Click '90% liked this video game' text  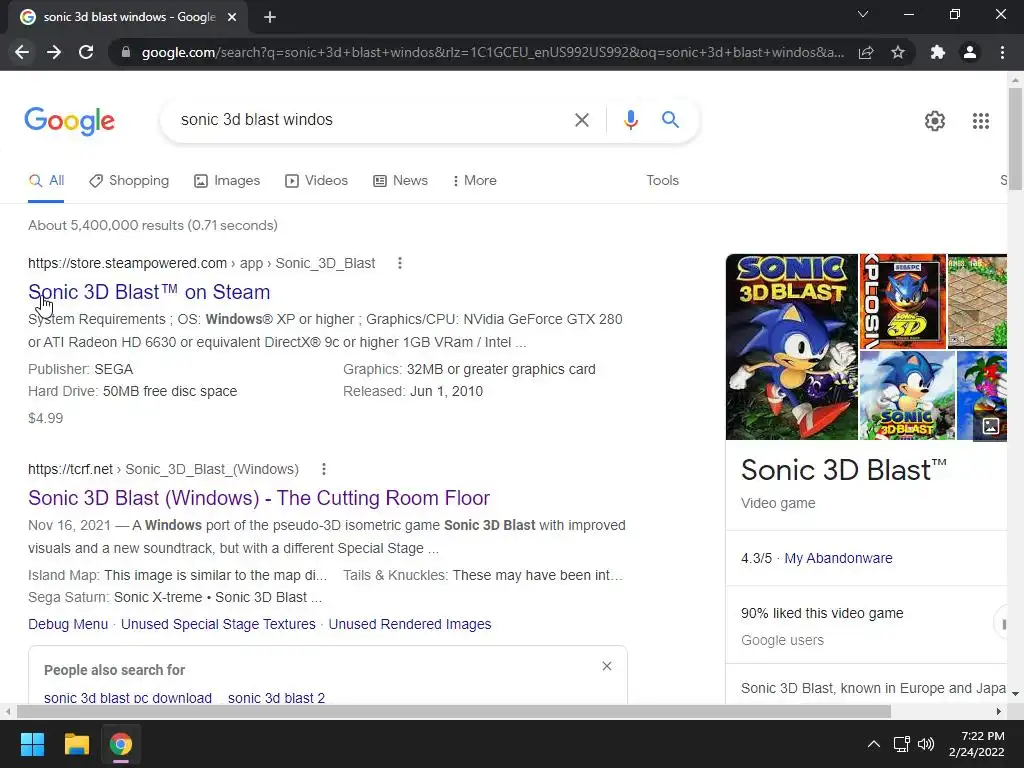coord(822,613)
